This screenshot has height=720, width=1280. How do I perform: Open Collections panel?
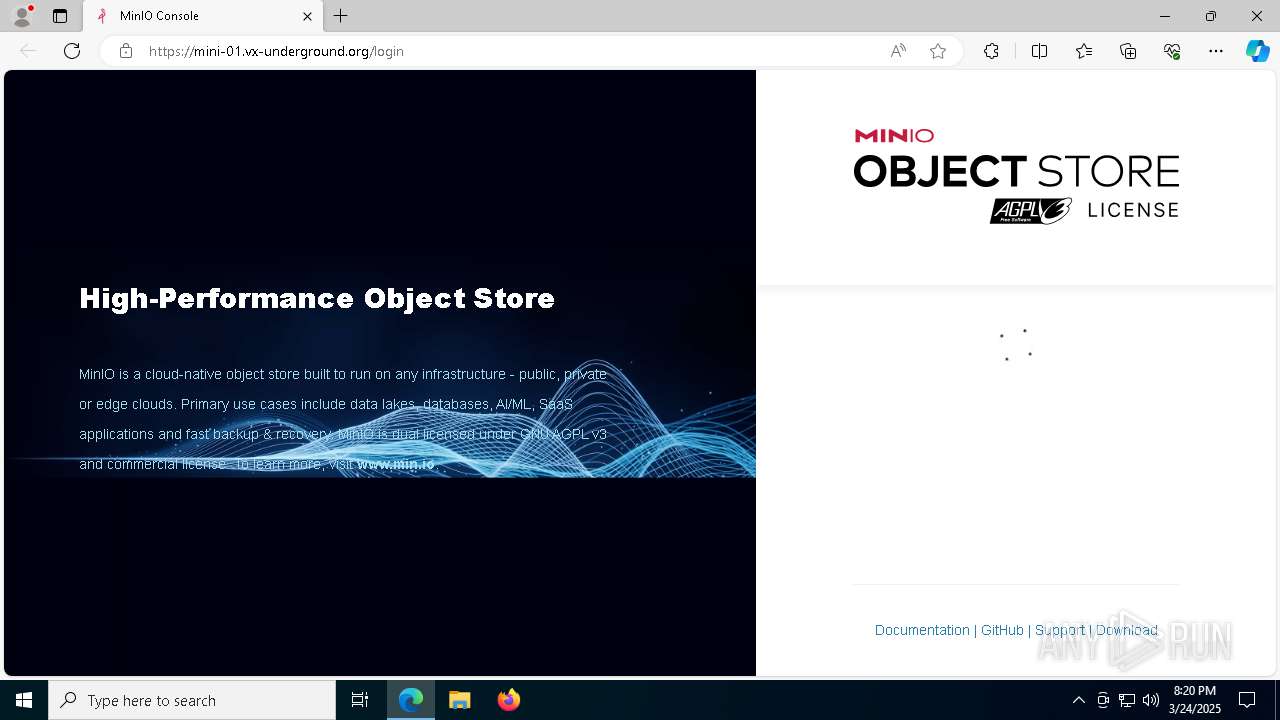tap(1128, 51)
